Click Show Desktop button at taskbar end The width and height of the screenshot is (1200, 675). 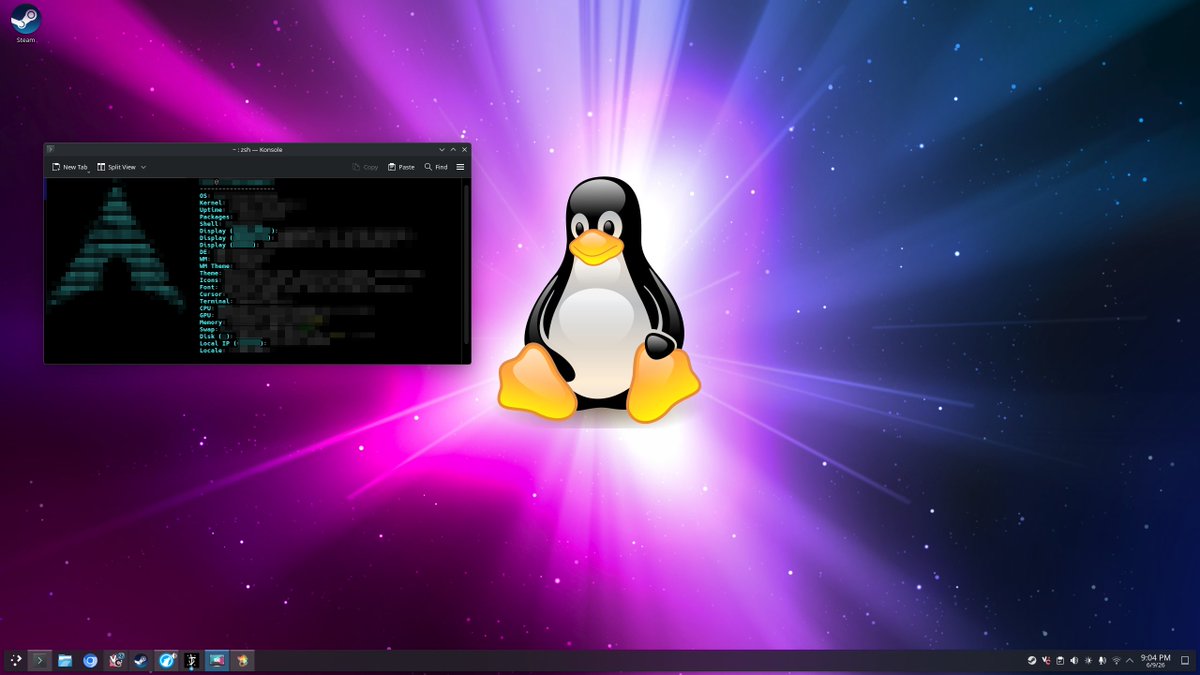[1185, 661]
